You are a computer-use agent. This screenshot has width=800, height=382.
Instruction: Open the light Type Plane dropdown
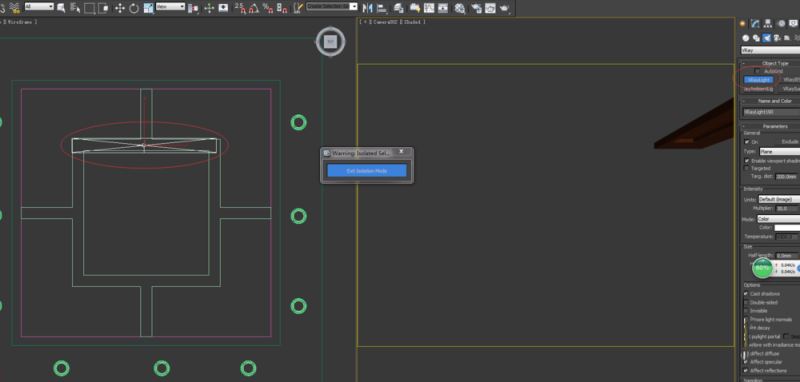[780, 151]
